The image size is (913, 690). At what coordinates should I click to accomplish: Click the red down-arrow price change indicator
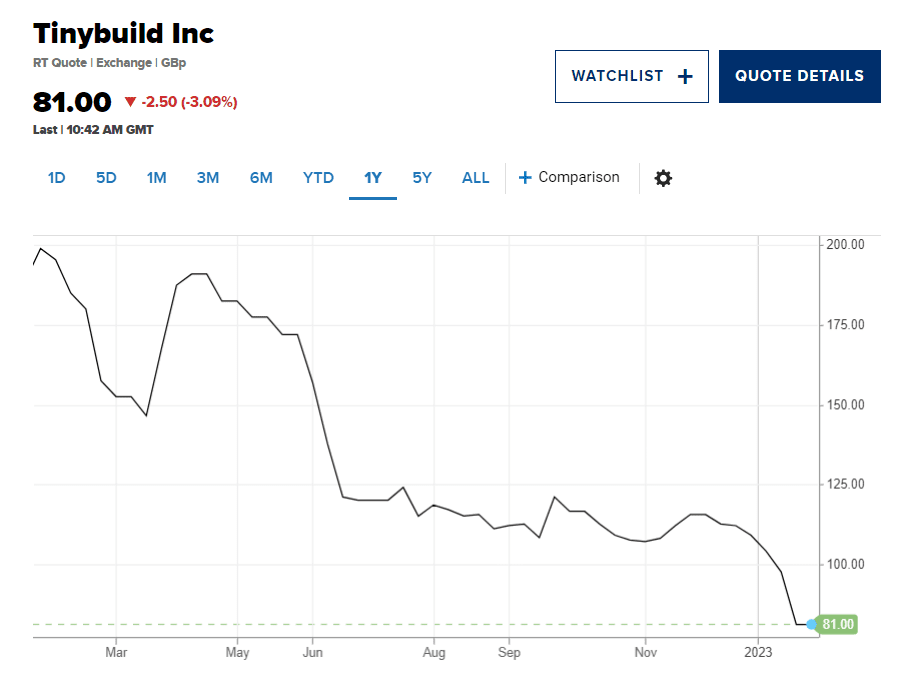130,102
